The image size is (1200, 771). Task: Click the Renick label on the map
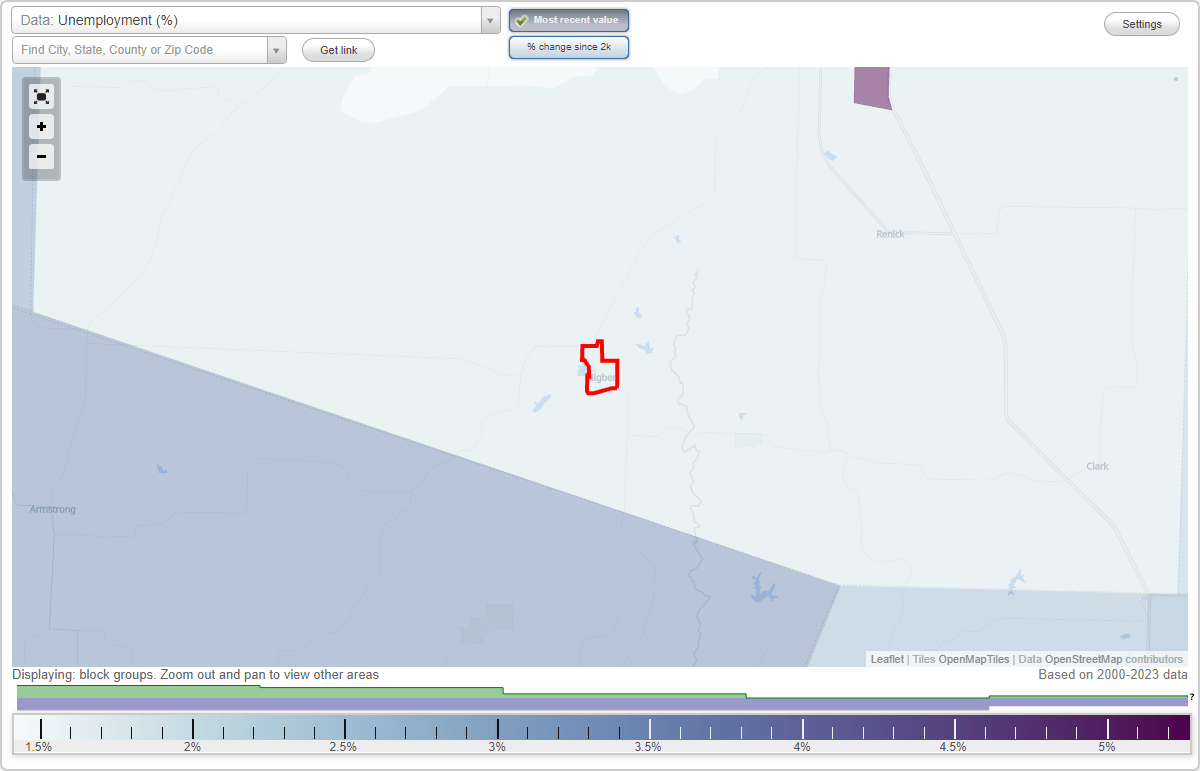tap(890, 234)
